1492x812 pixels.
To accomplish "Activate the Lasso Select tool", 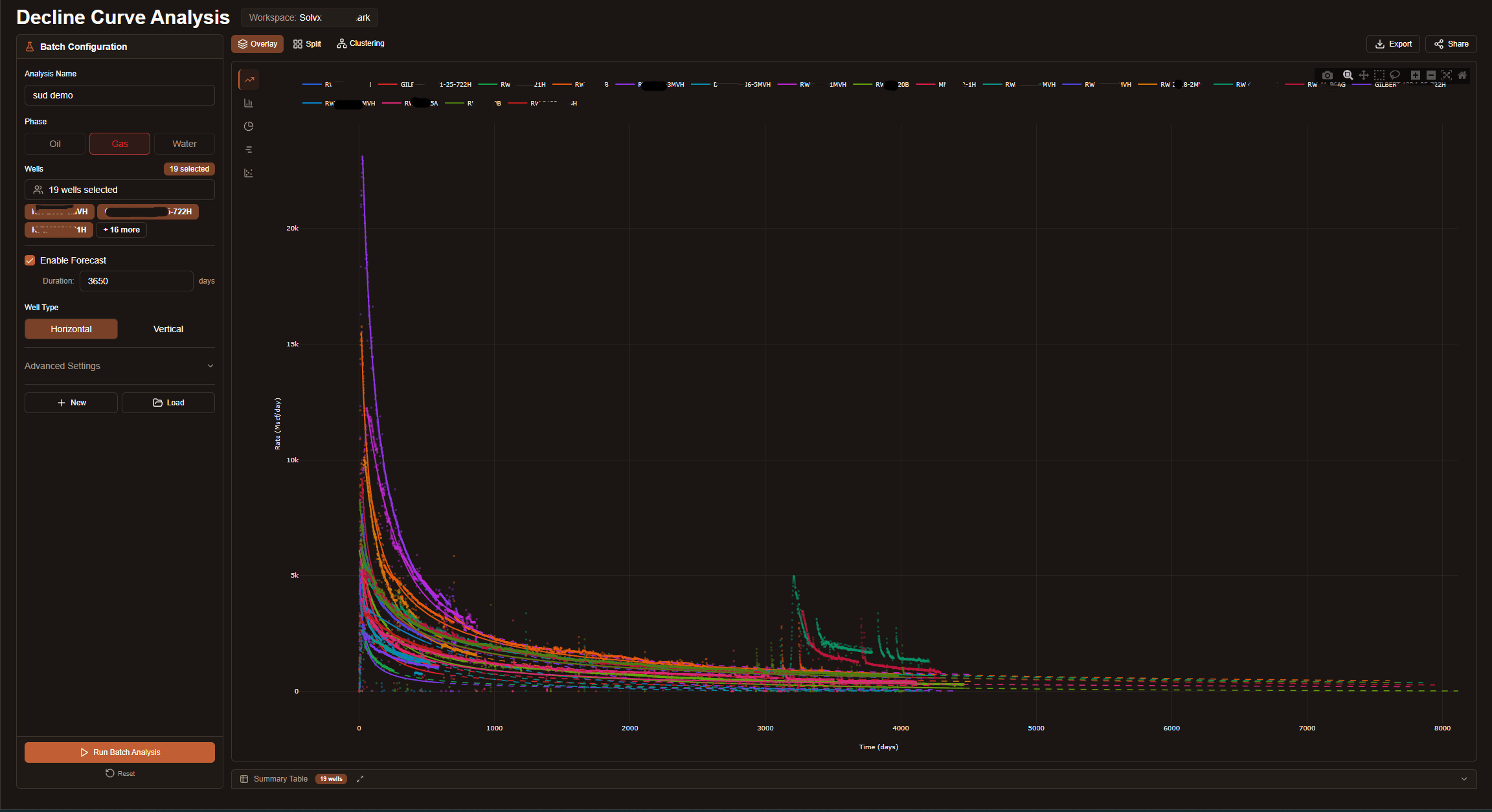I will (1395, 75).
